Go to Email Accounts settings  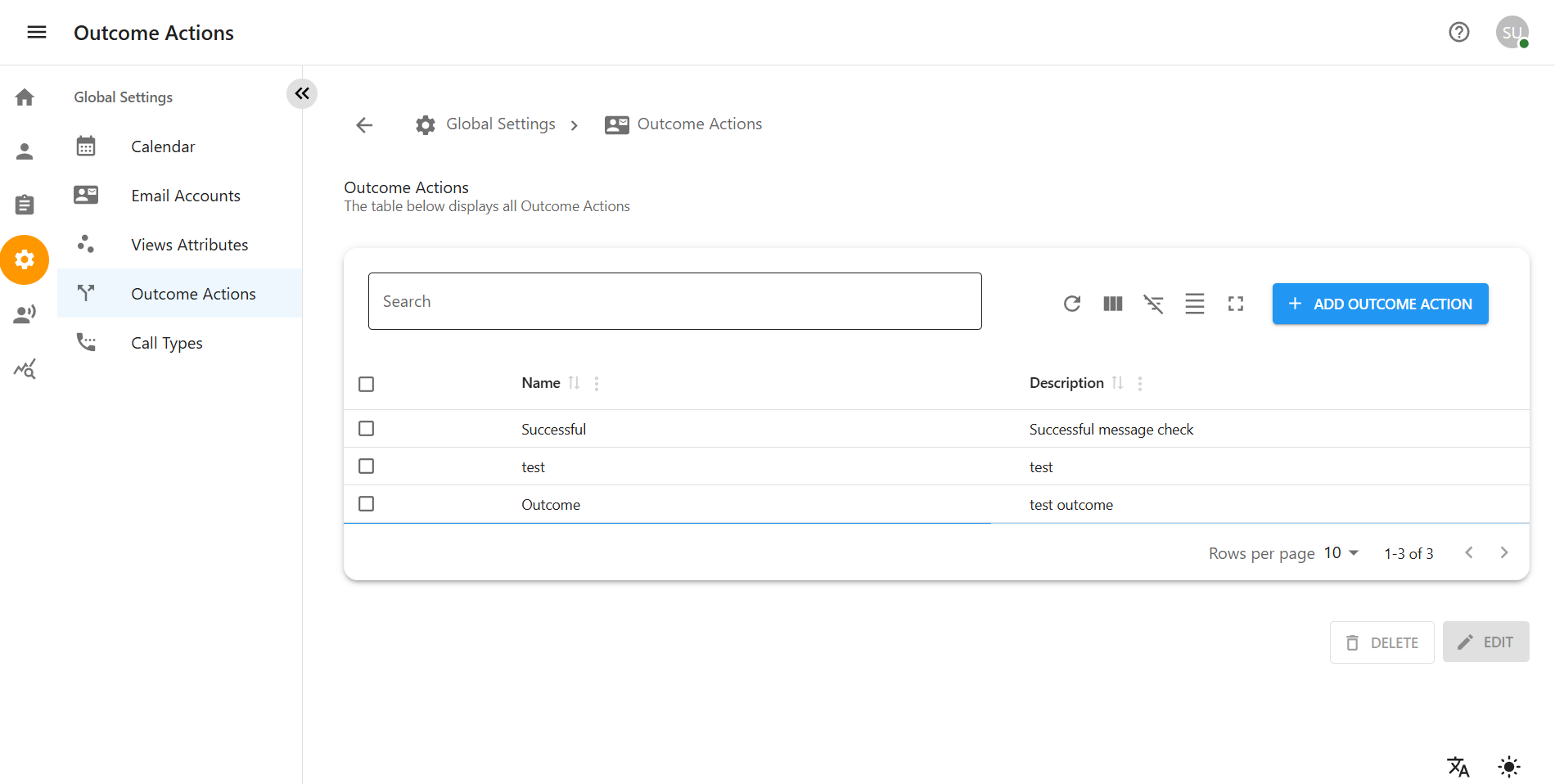click(185, 196)
